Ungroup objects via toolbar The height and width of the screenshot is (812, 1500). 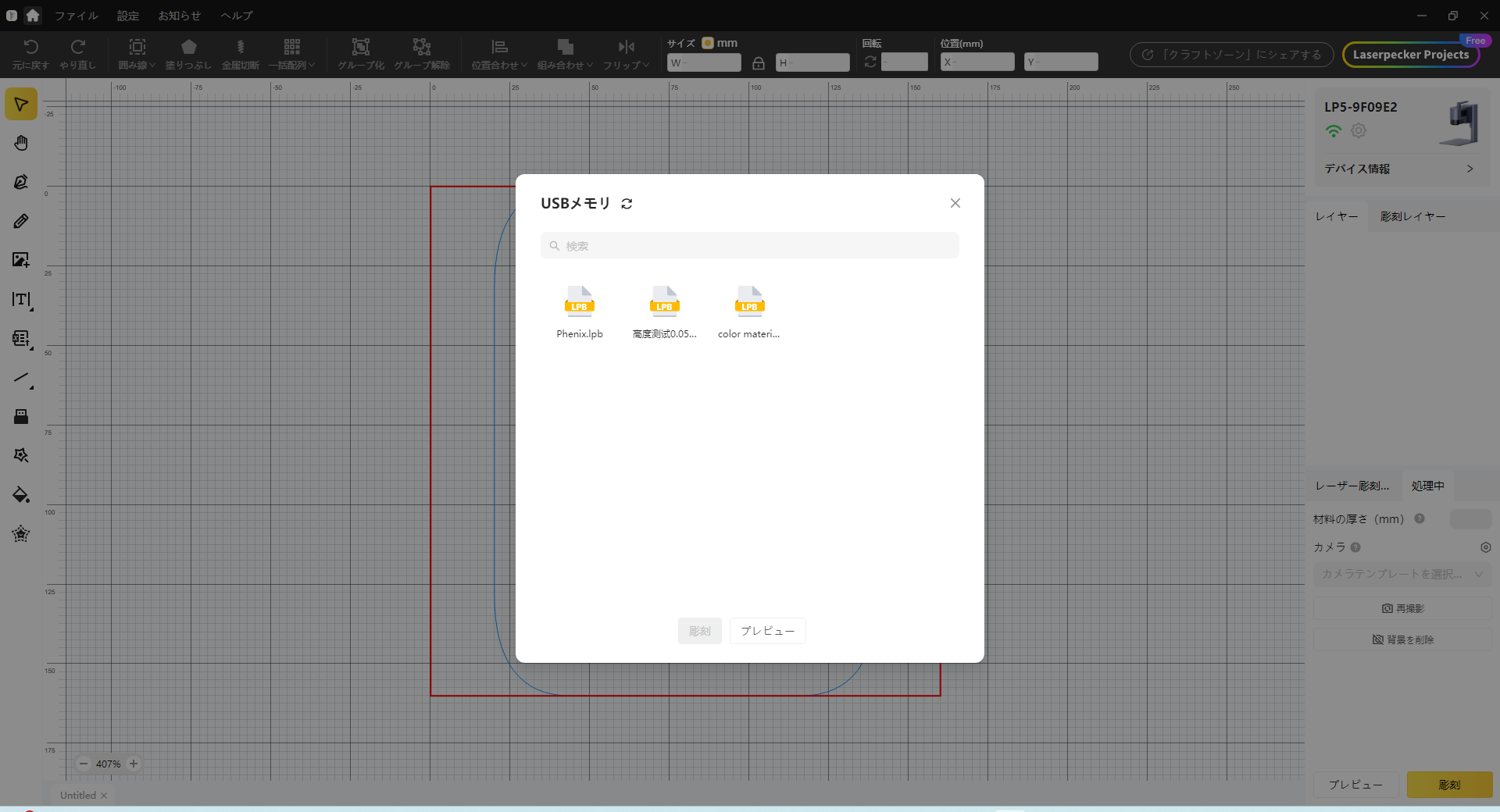(x=422, y=54)
